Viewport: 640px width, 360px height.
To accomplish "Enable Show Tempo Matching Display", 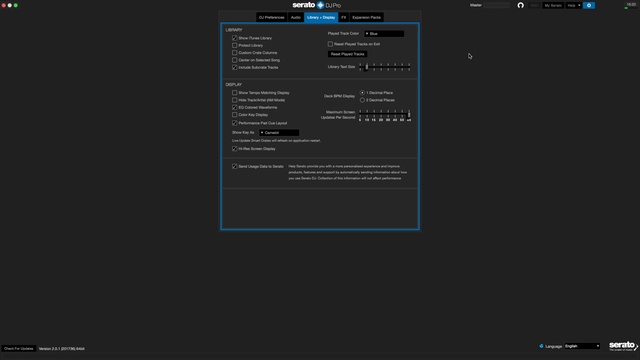I will pos(235,93).
